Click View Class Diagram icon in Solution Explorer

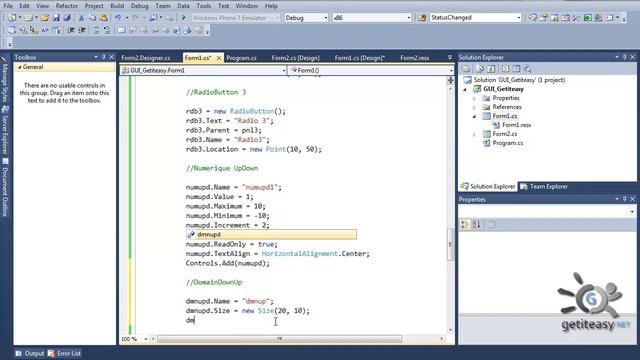point(527,69)
